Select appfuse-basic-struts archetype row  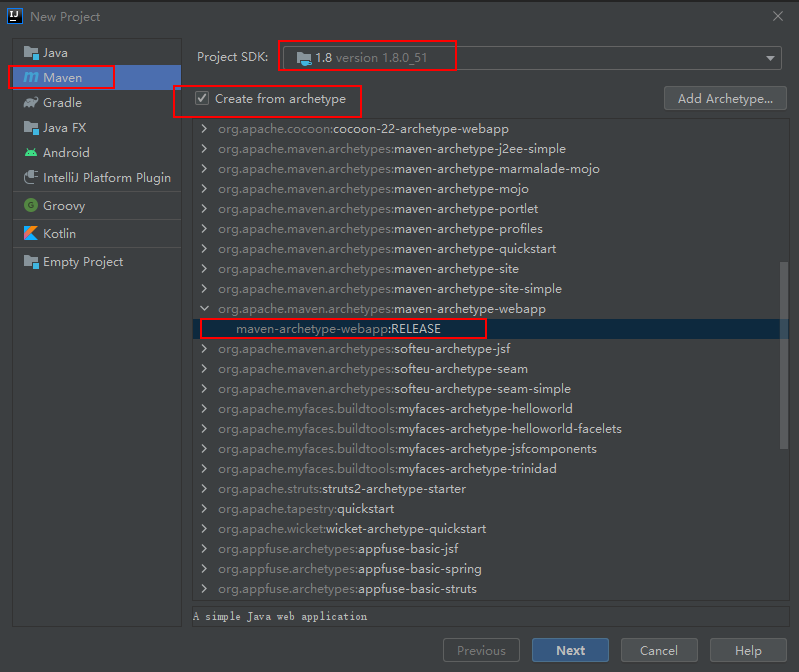tap(491, 588)
